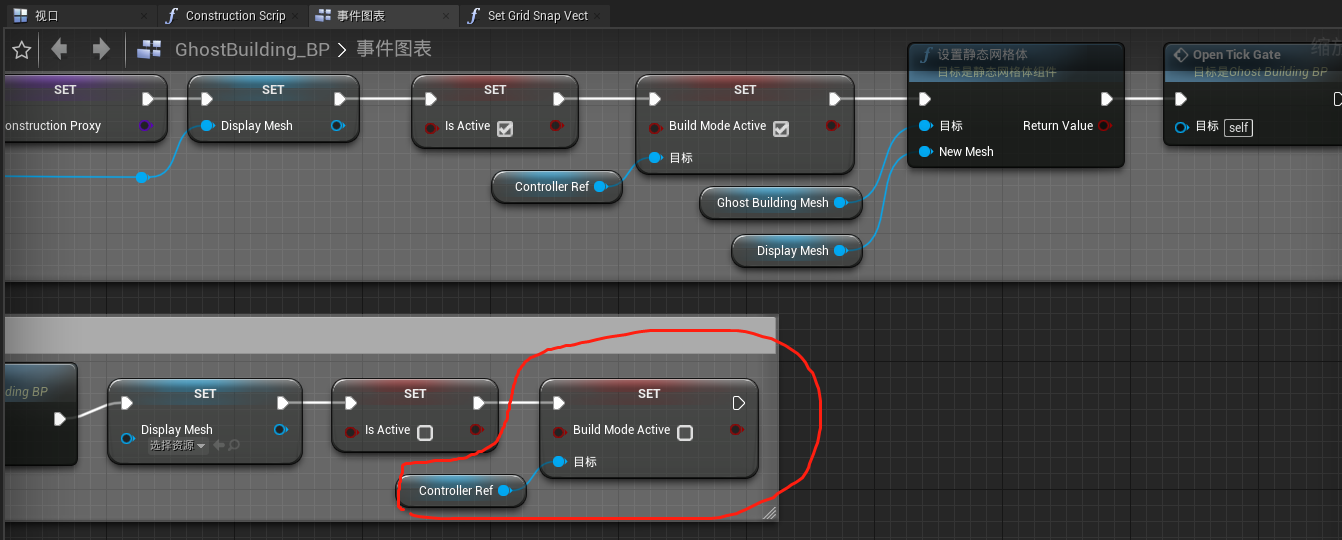The image size is (1342, 540).
Task: Click exec input pin of Open Tick Gate node
Action: coord(1181,99)
